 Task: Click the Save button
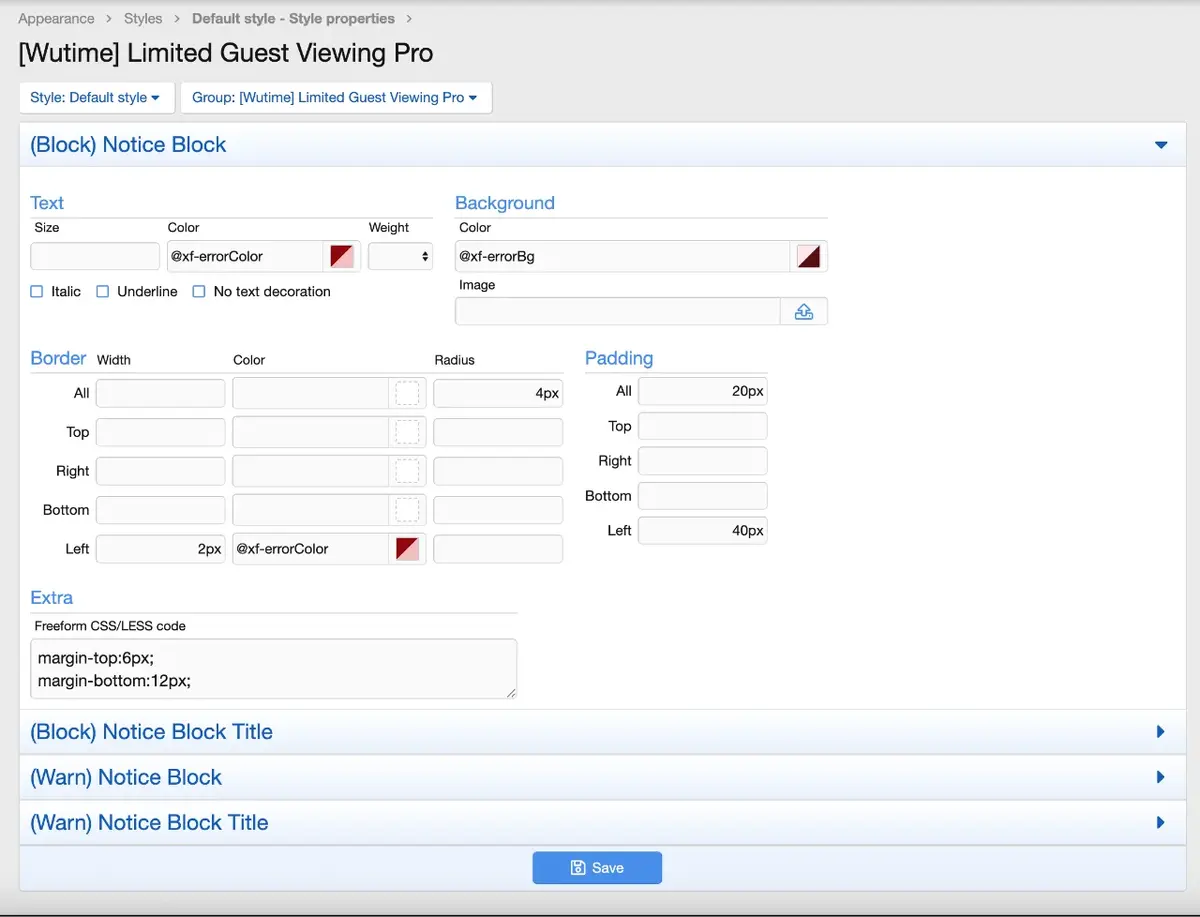597,868
